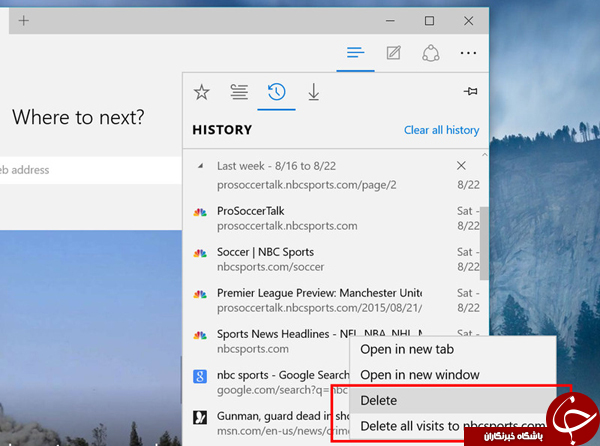Close the Edge window

[x=468, y=21]
